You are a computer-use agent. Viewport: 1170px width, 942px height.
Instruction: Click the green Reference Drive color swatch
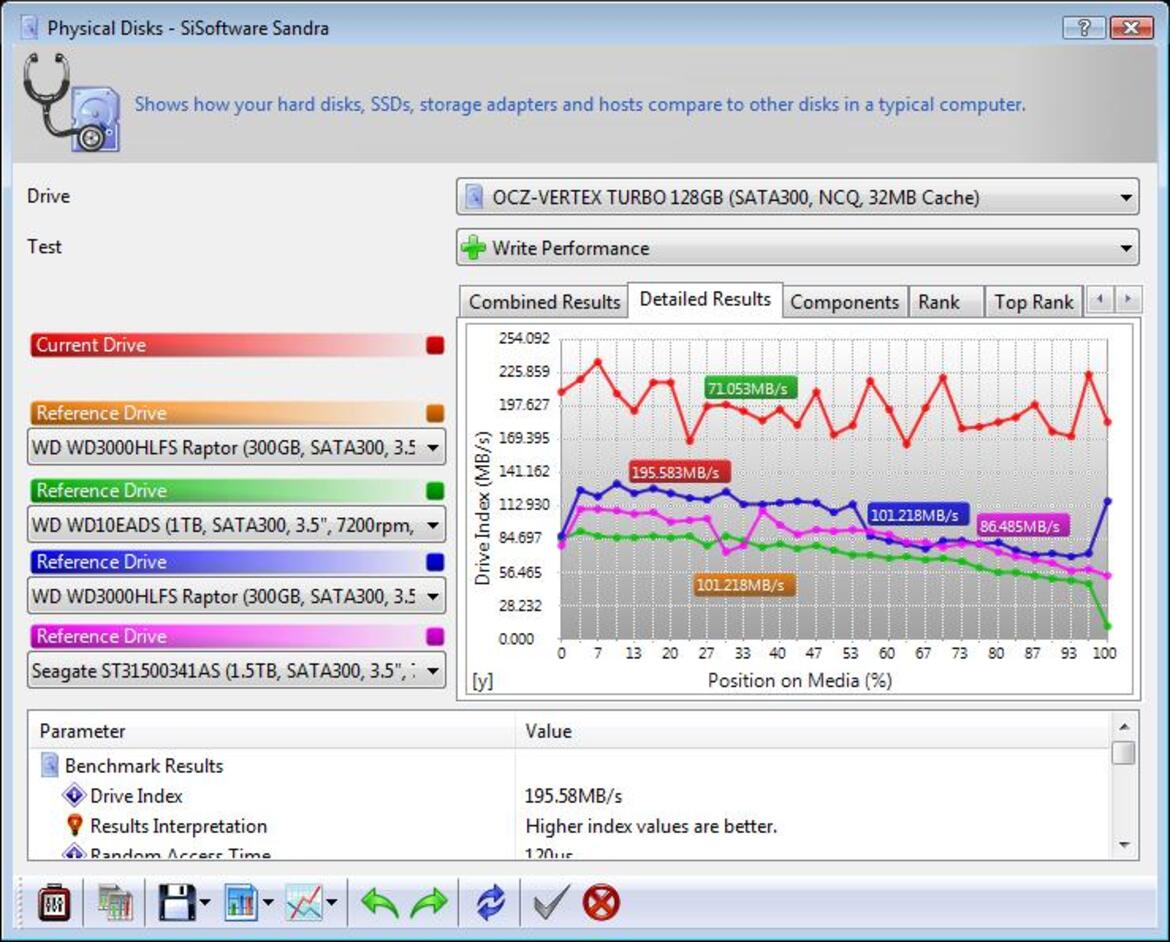tap(435, 490)
